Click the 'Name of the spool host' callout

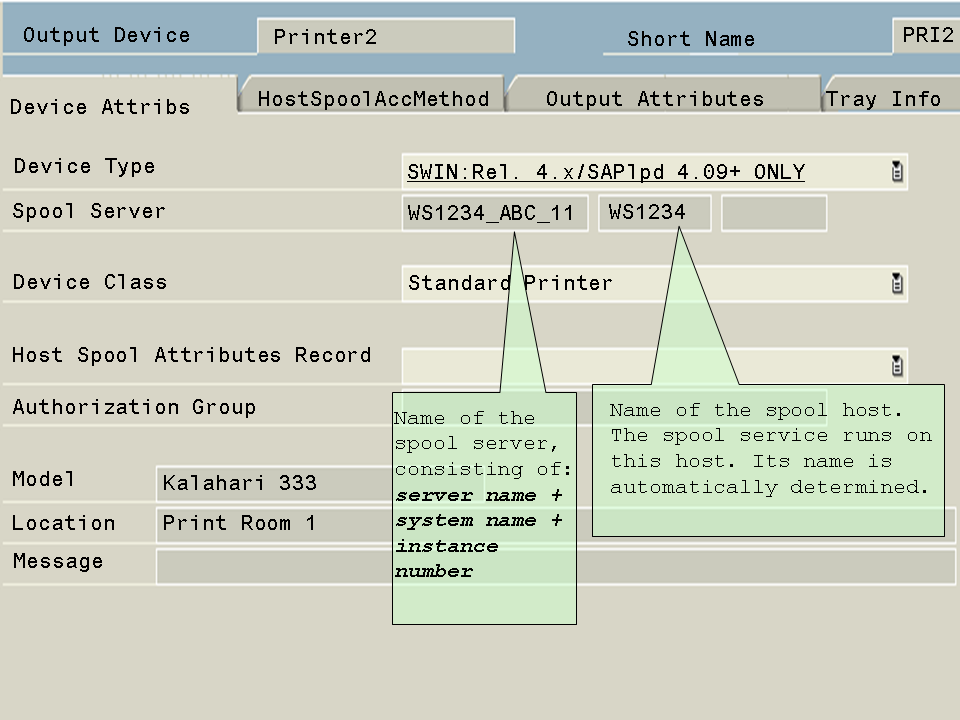[768, 461]
